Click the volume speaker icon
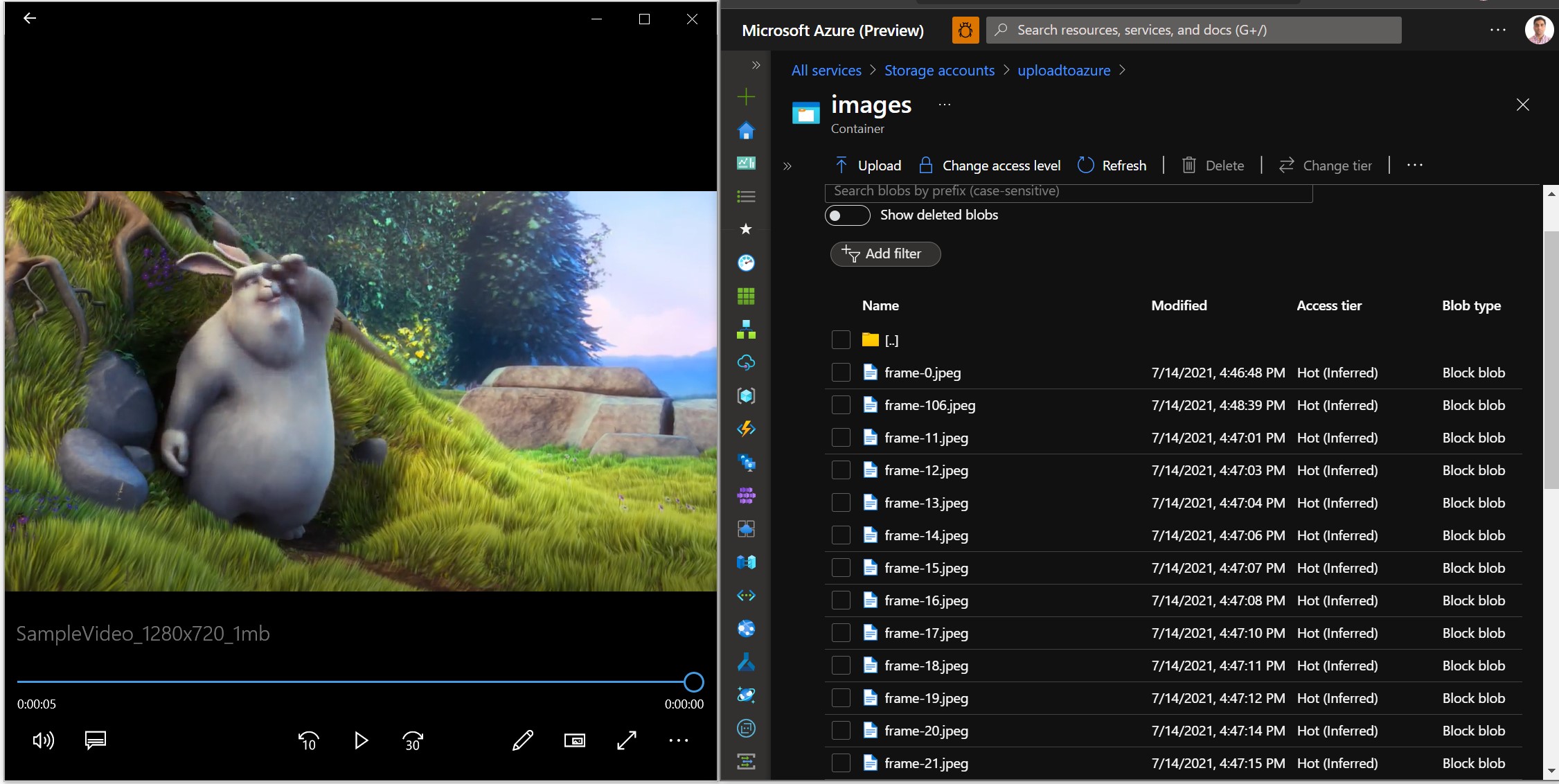1559x784 pixels. (43, 740)
